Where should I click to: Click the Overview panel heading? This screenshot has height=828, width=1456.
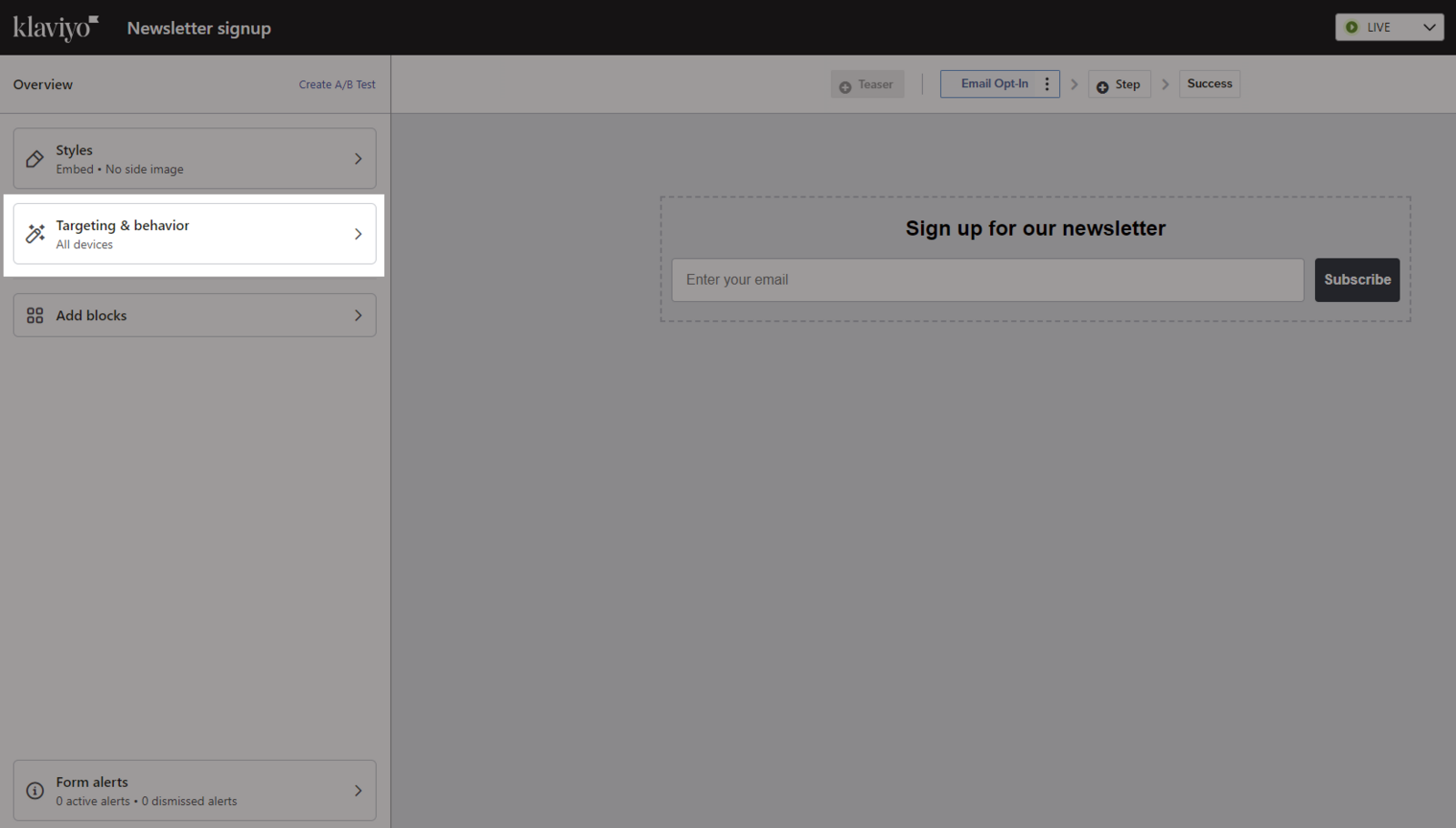(43, 85)
